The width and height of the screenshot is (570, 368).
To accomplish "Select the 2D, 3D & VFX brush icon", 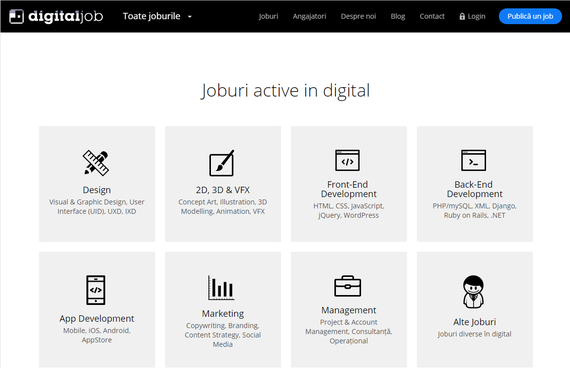I will pos(222,163).
